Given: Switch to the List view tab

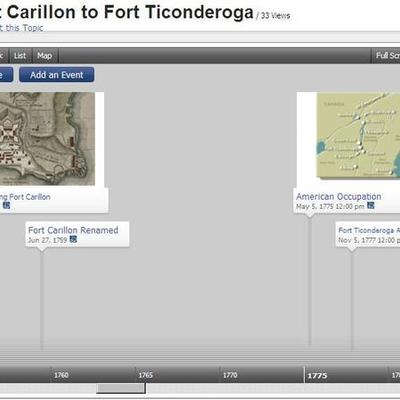Looking at the screenshot, I should pos(20,56).
